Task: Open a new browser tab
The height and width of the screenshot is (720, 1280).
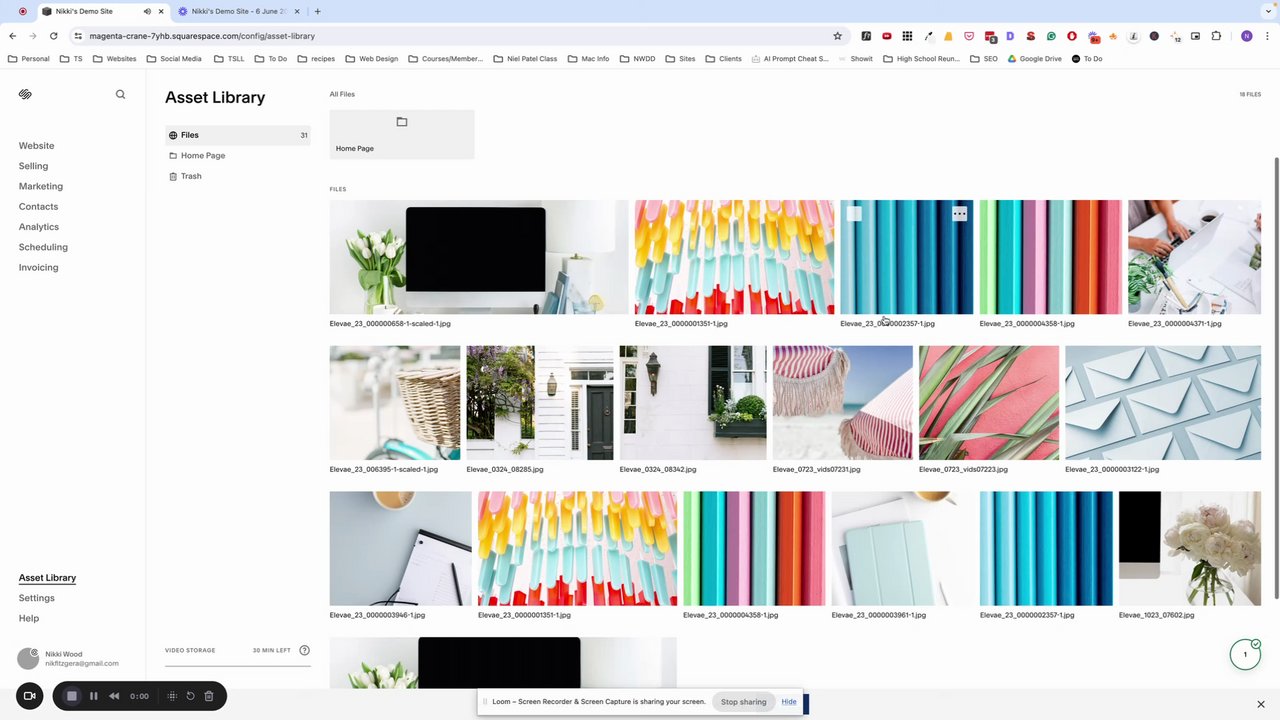Action: 317,11
